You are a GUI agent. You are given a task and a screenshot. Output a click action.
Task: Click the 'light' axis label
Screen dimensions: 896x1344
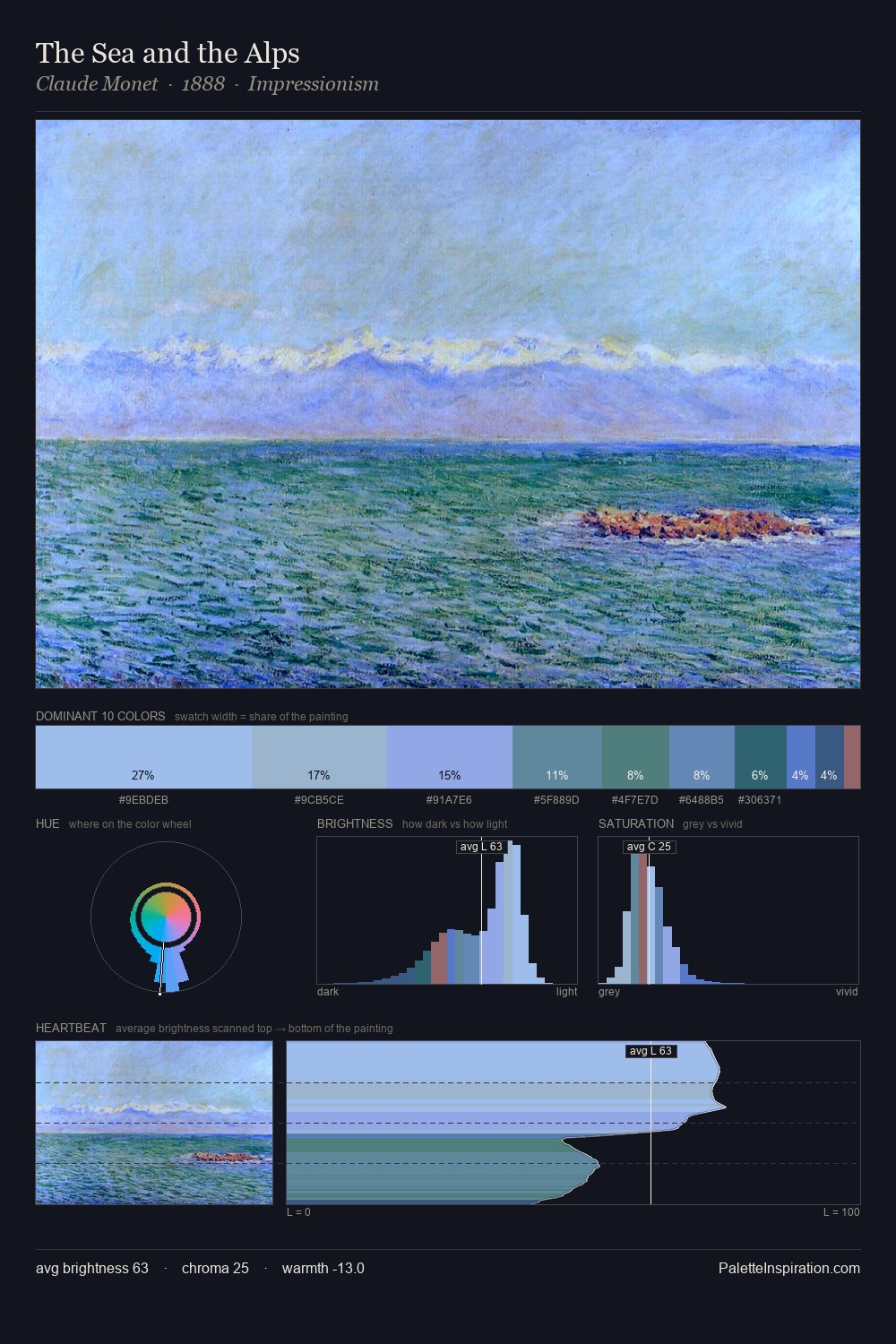[566, 992]
